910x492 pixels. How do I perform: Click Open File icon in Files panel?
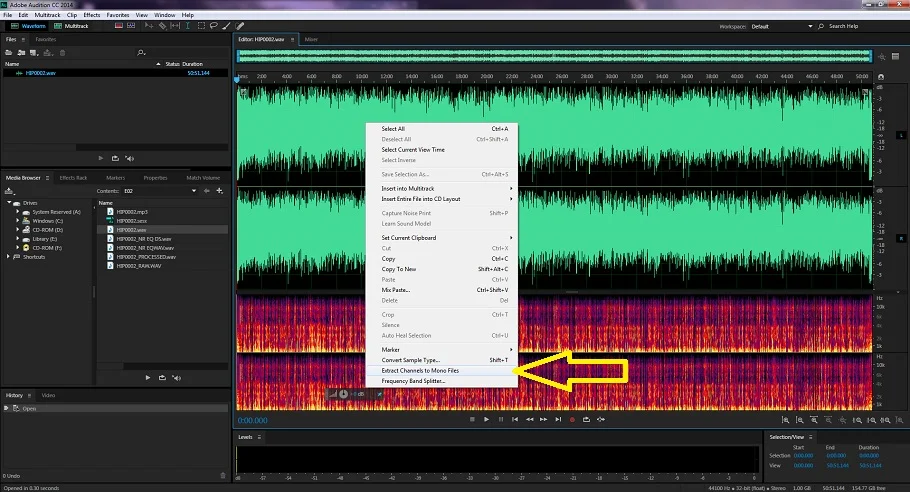(9, 53)
